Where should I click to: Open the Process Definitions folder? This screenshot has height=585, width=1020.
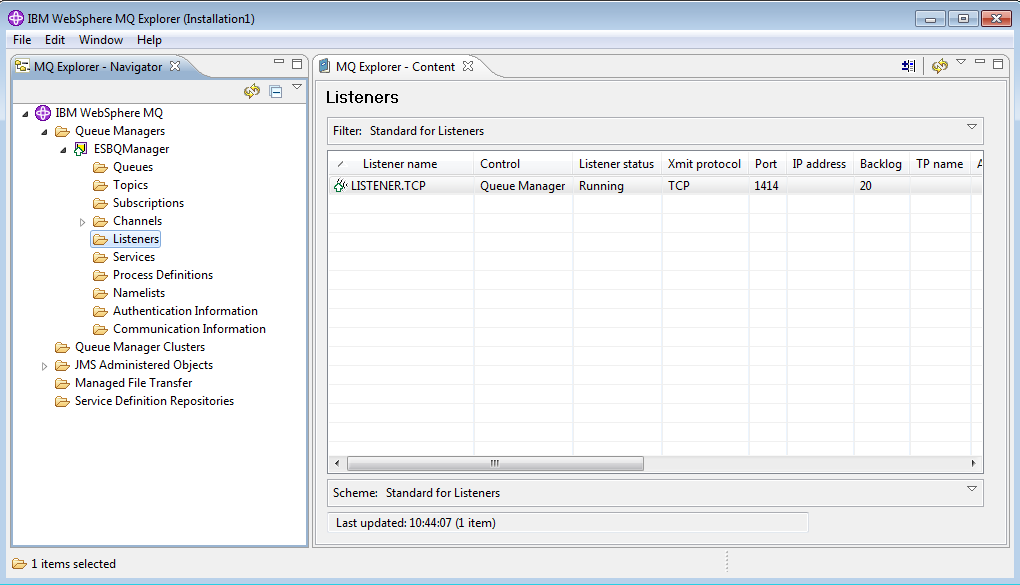[x=163, y=275]
